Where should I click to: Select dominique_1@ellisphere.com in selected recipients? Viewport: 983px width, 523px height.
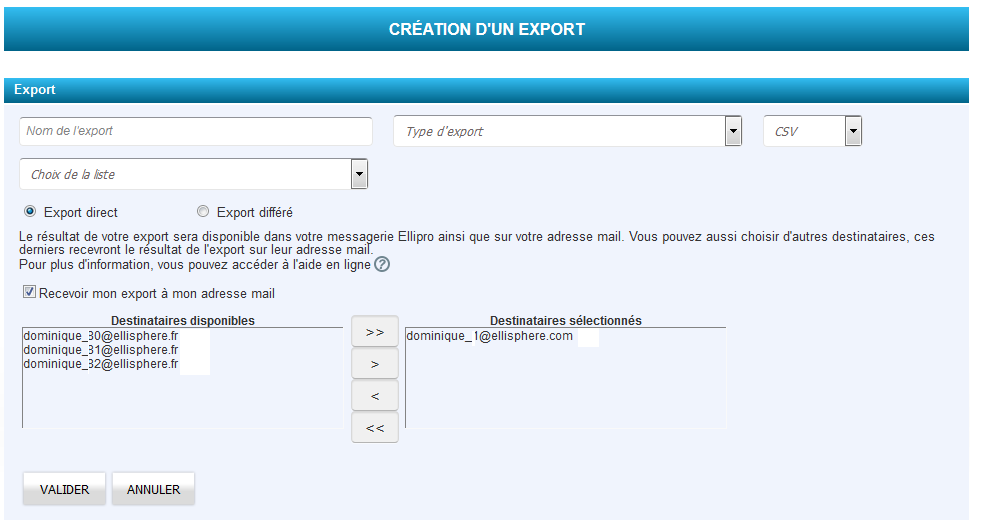(x=489, y=337)
